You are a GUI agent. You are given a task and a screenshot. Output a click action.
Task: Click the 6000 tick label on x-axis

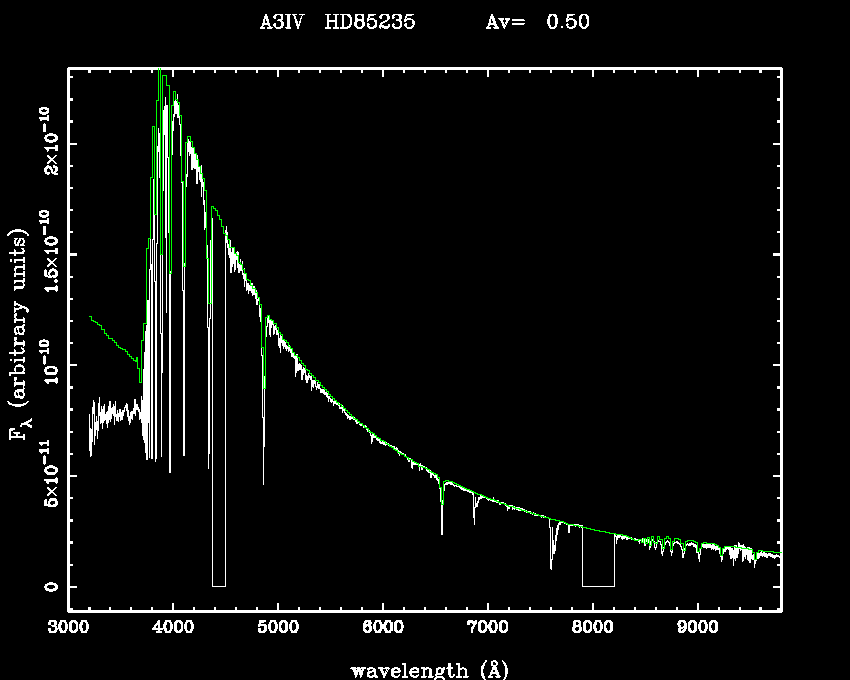pos(383,628)
